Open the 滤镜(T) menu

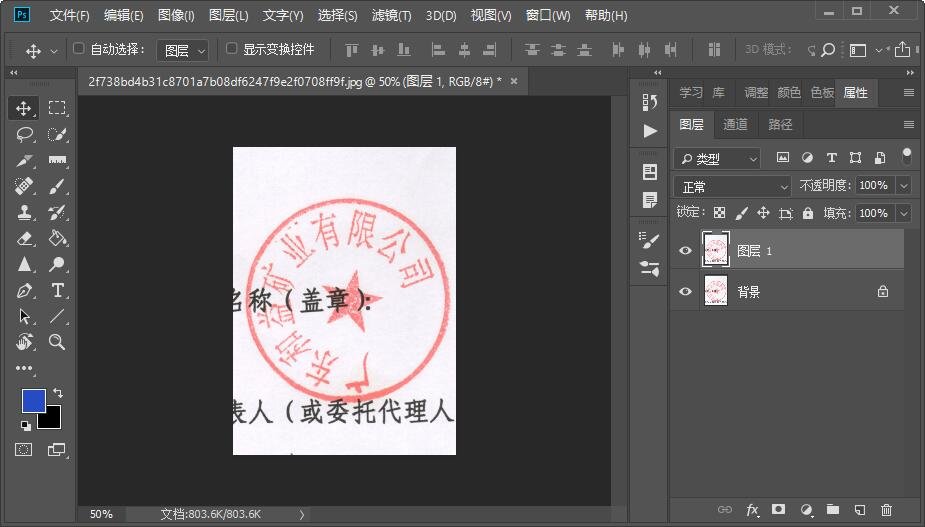[x=391, y=15]
